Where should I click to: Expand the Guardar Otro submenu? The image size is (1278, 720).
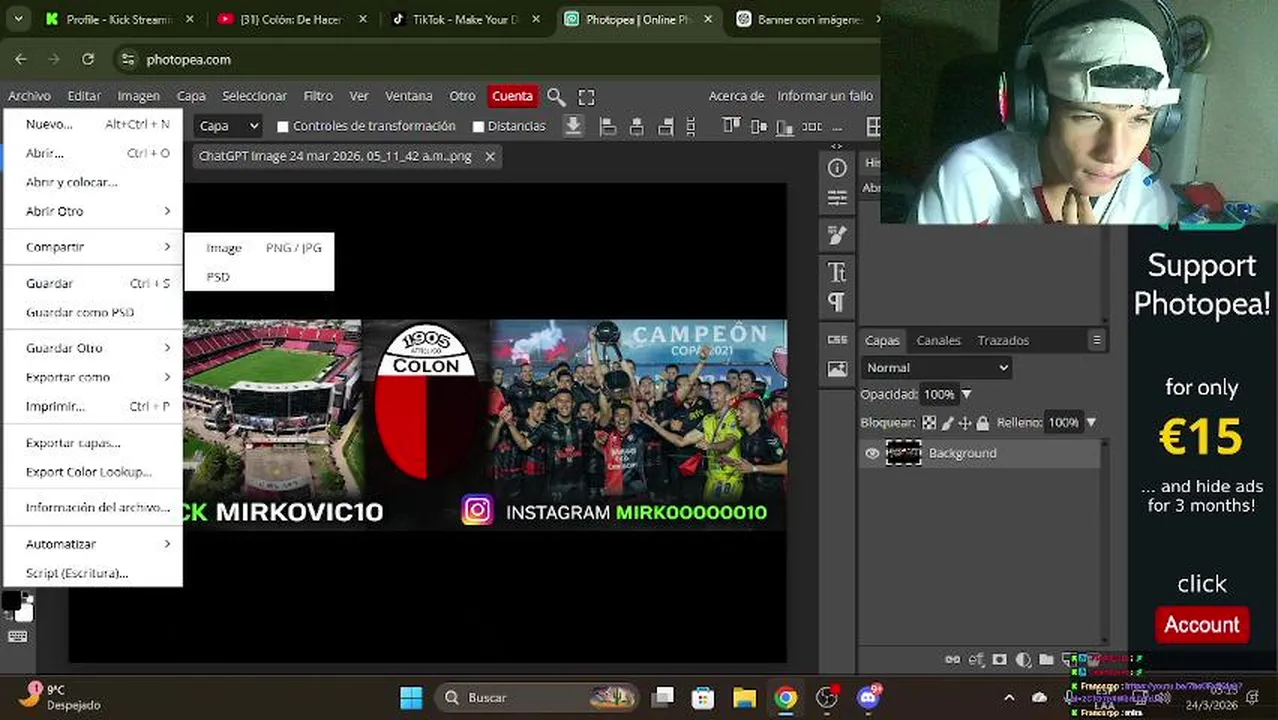click(93, 348)
